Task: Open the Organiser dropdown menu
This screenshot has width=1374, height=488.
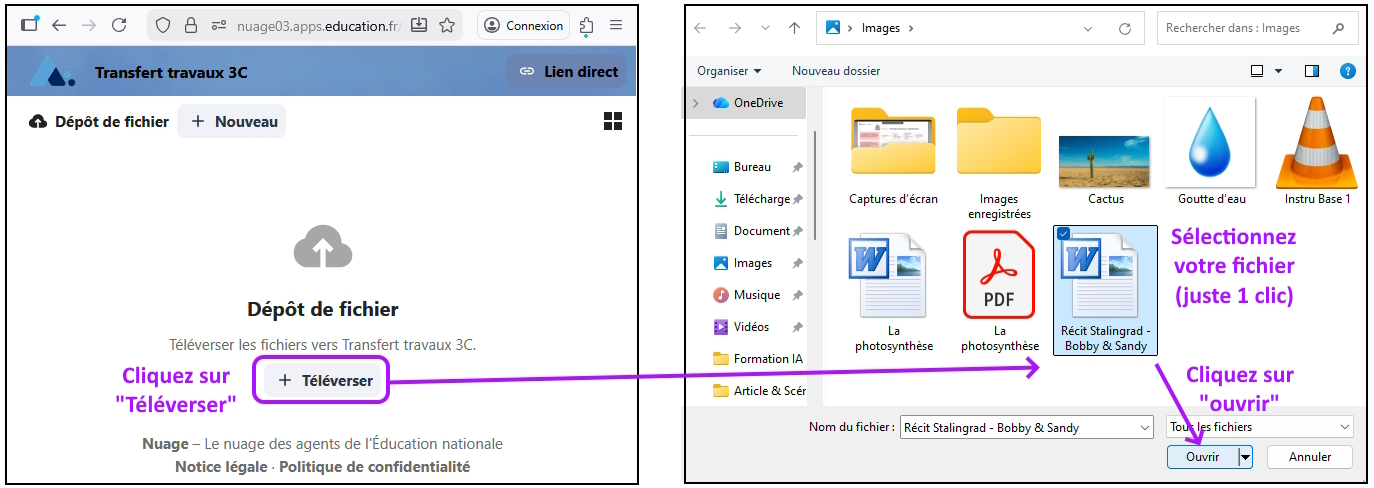Action: click(729, 71)
